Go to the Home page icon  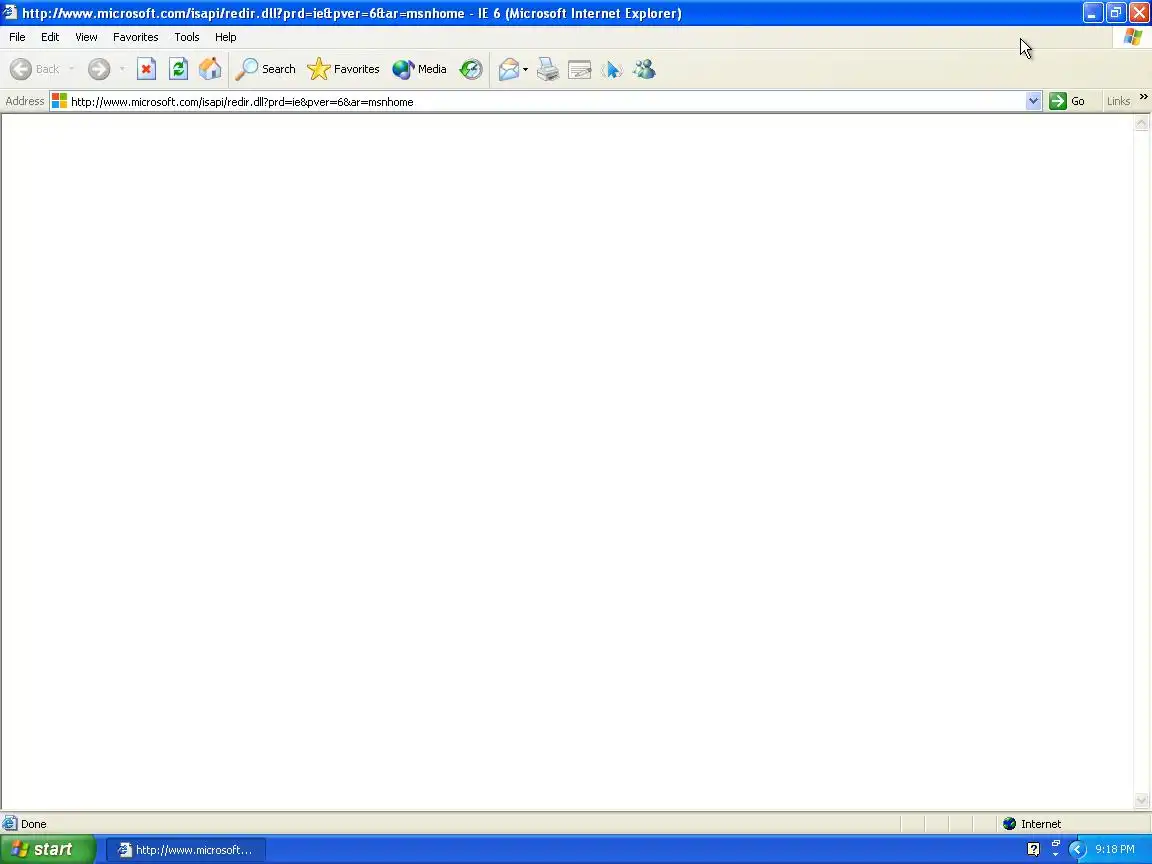click(x=210, y=69)
